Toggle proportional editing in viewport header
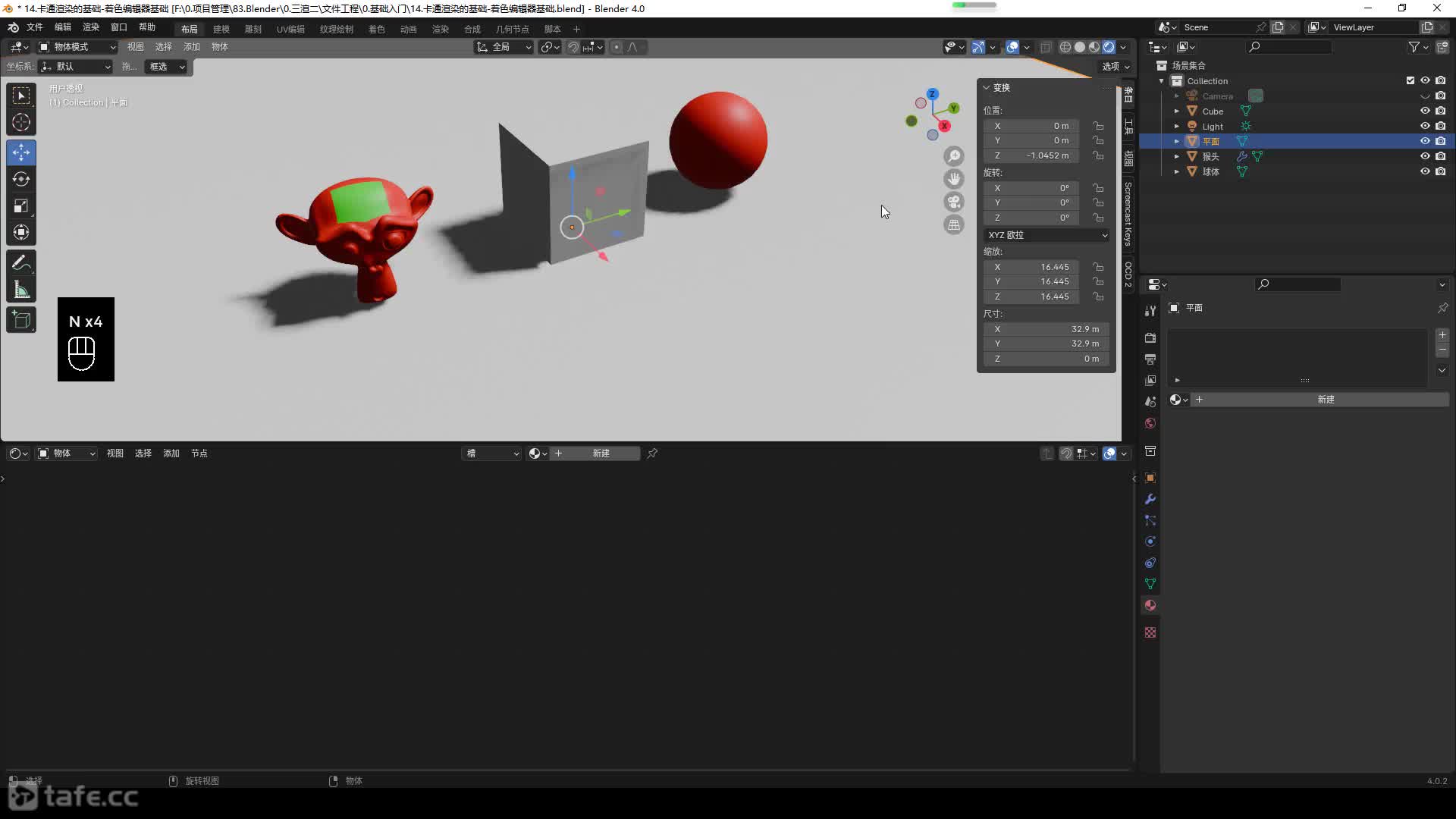Screen dimensions: 1456x819 [616, 47]
